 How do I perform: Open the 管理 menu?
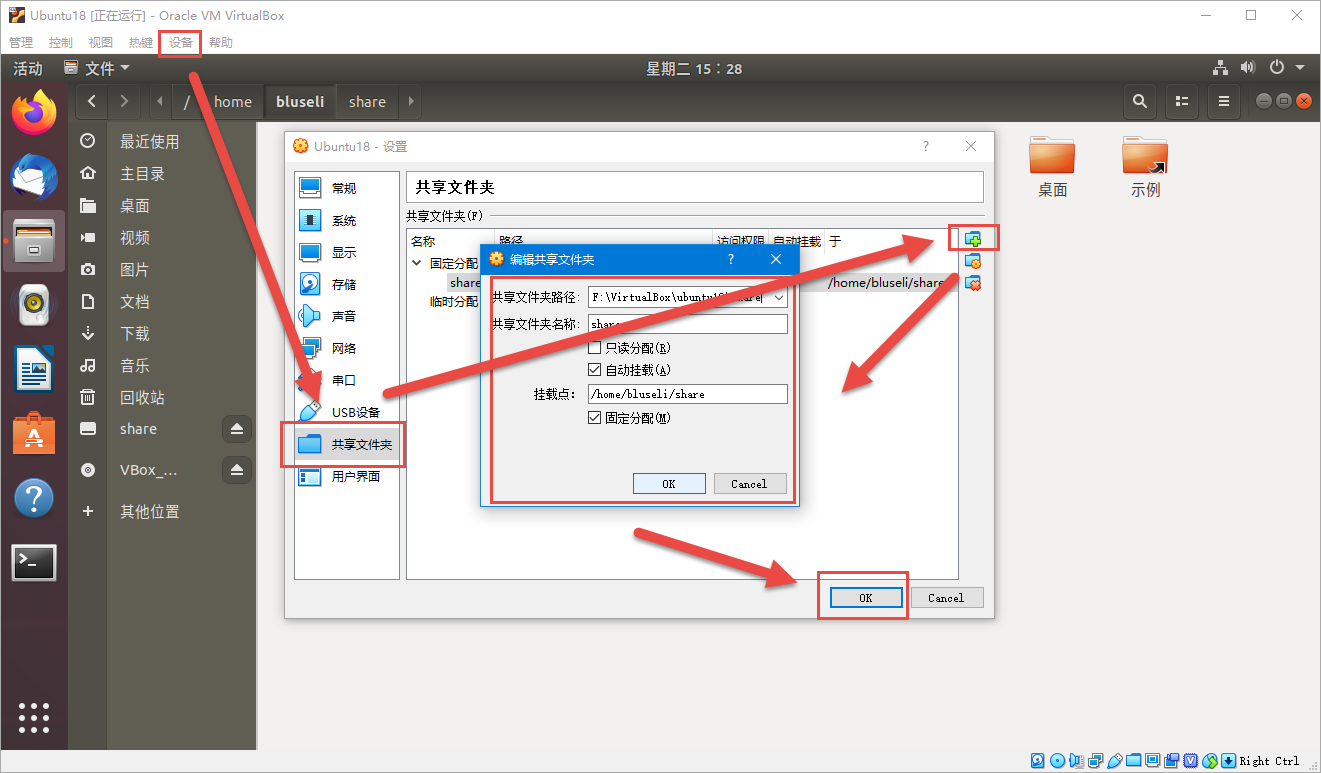click(21, 43)
